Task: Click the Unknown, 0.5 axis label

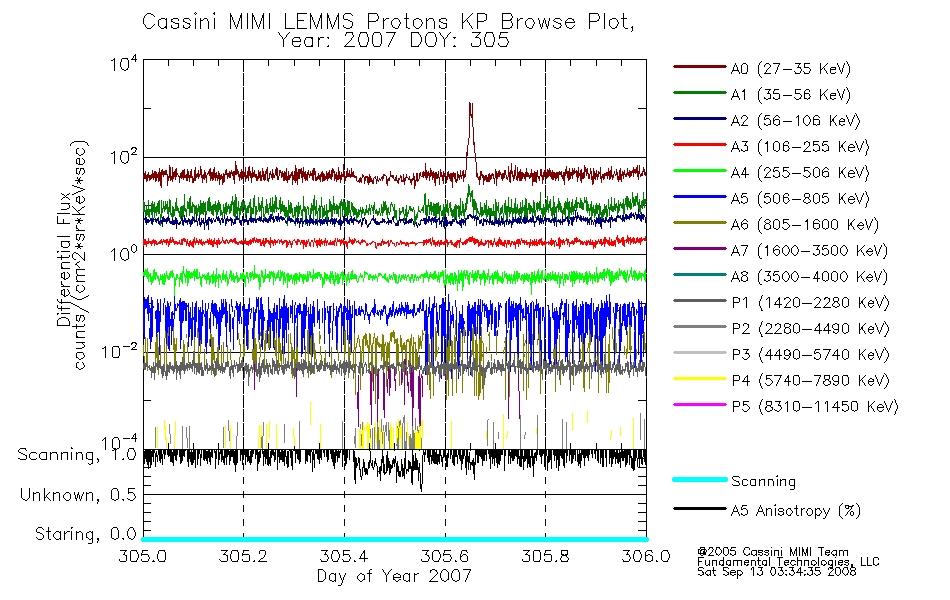Action: click(x=78, y=495)
